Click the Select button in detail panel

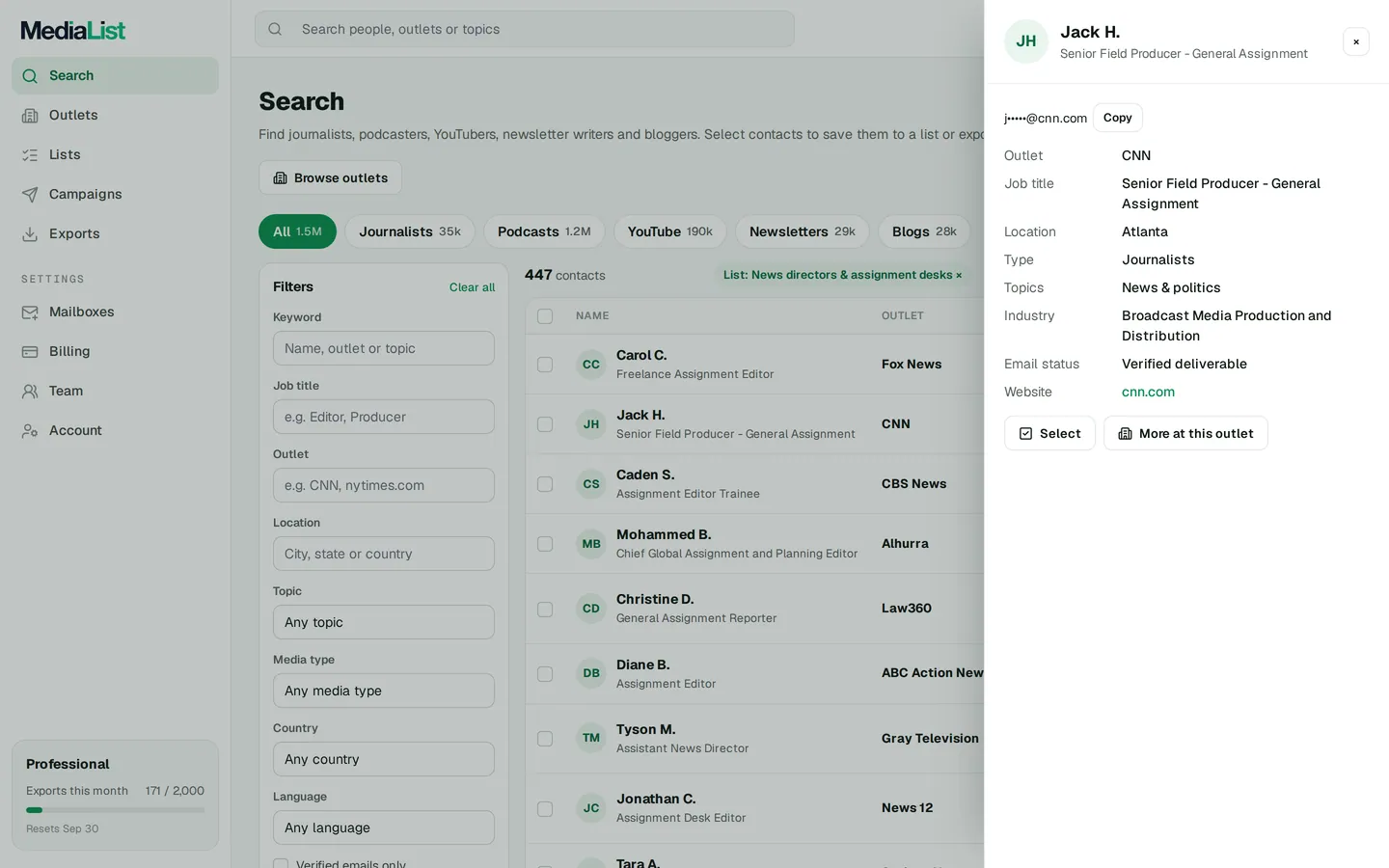point(1049,433)
